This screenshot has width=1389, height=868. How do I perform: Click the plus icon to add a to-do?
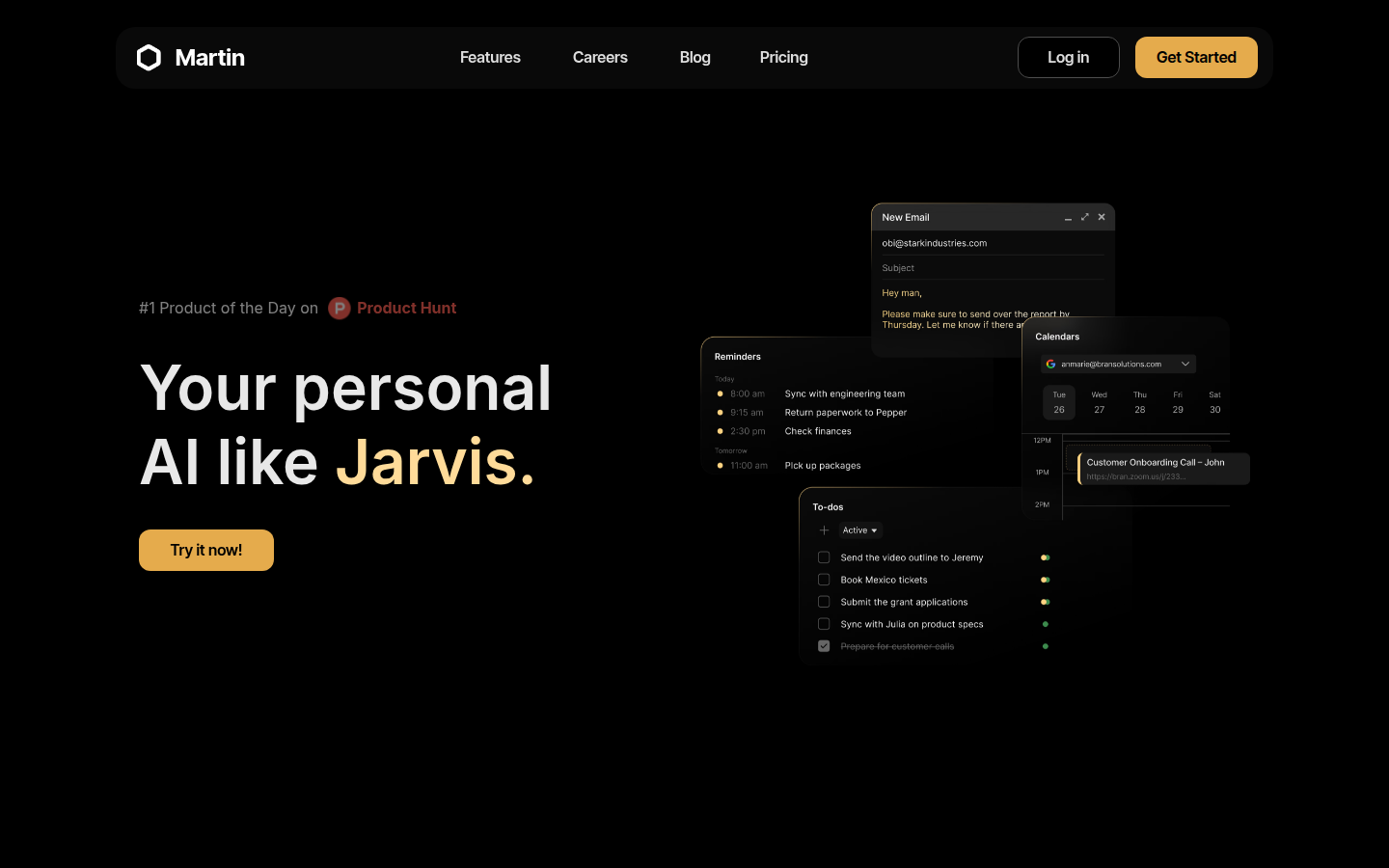(x=824, y=530)
